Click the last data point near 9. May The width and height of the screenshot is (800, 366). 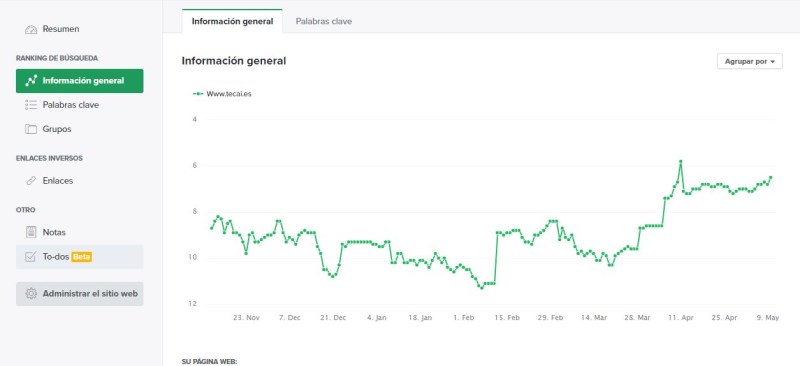770,178
